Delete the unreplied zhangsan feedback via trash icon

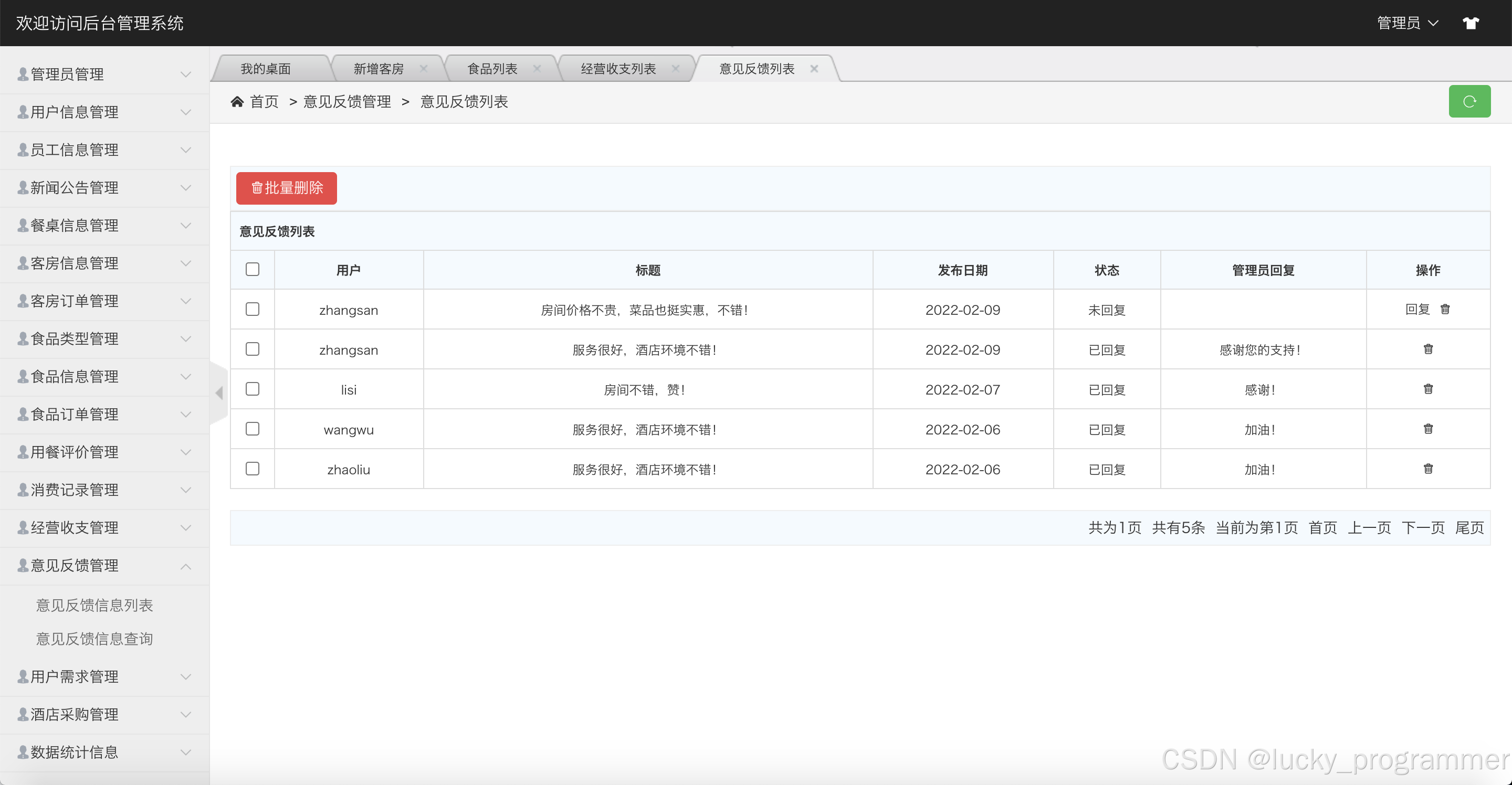[x=1445, y=309]
